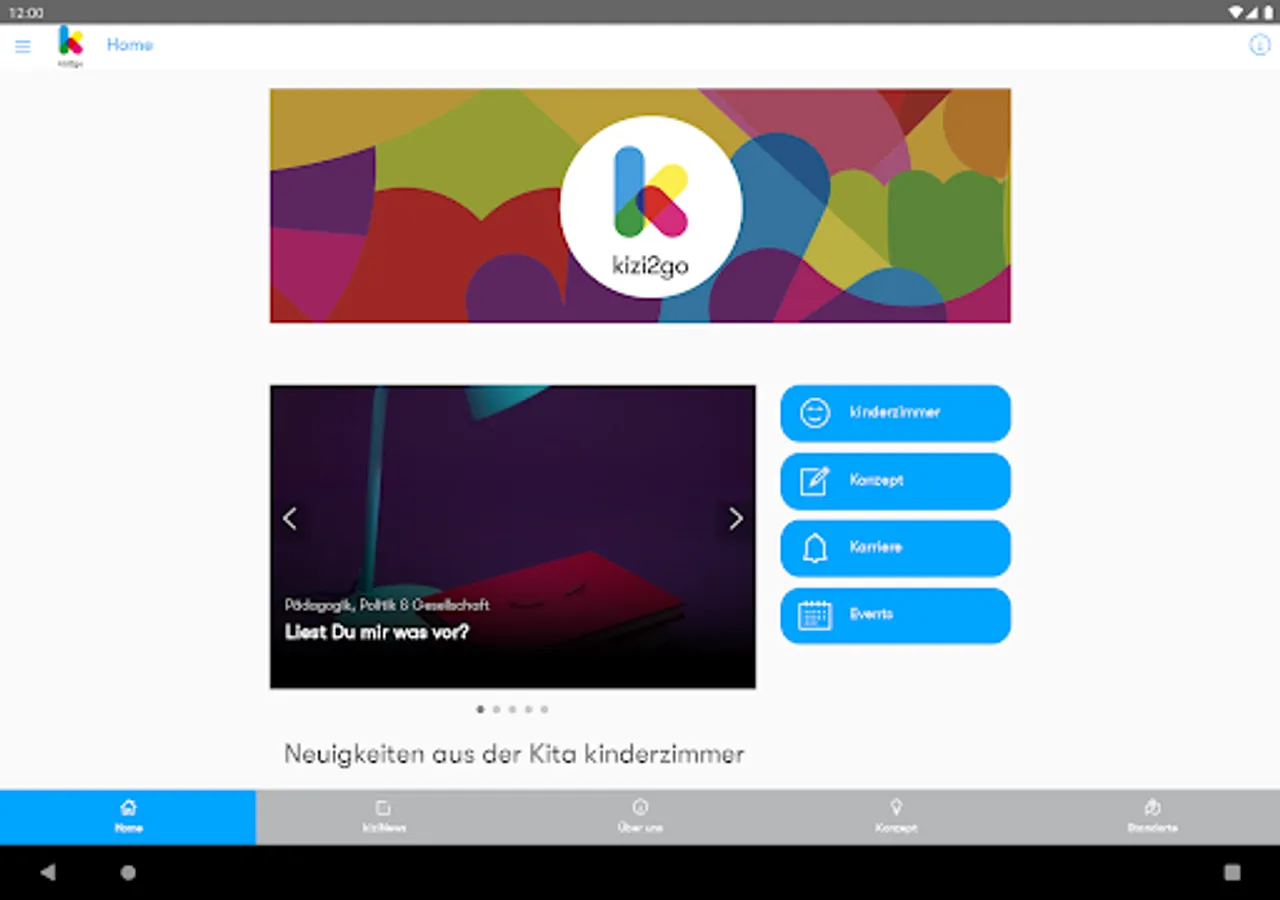Tap the Android back button
1280x900 pixels.
47,872
